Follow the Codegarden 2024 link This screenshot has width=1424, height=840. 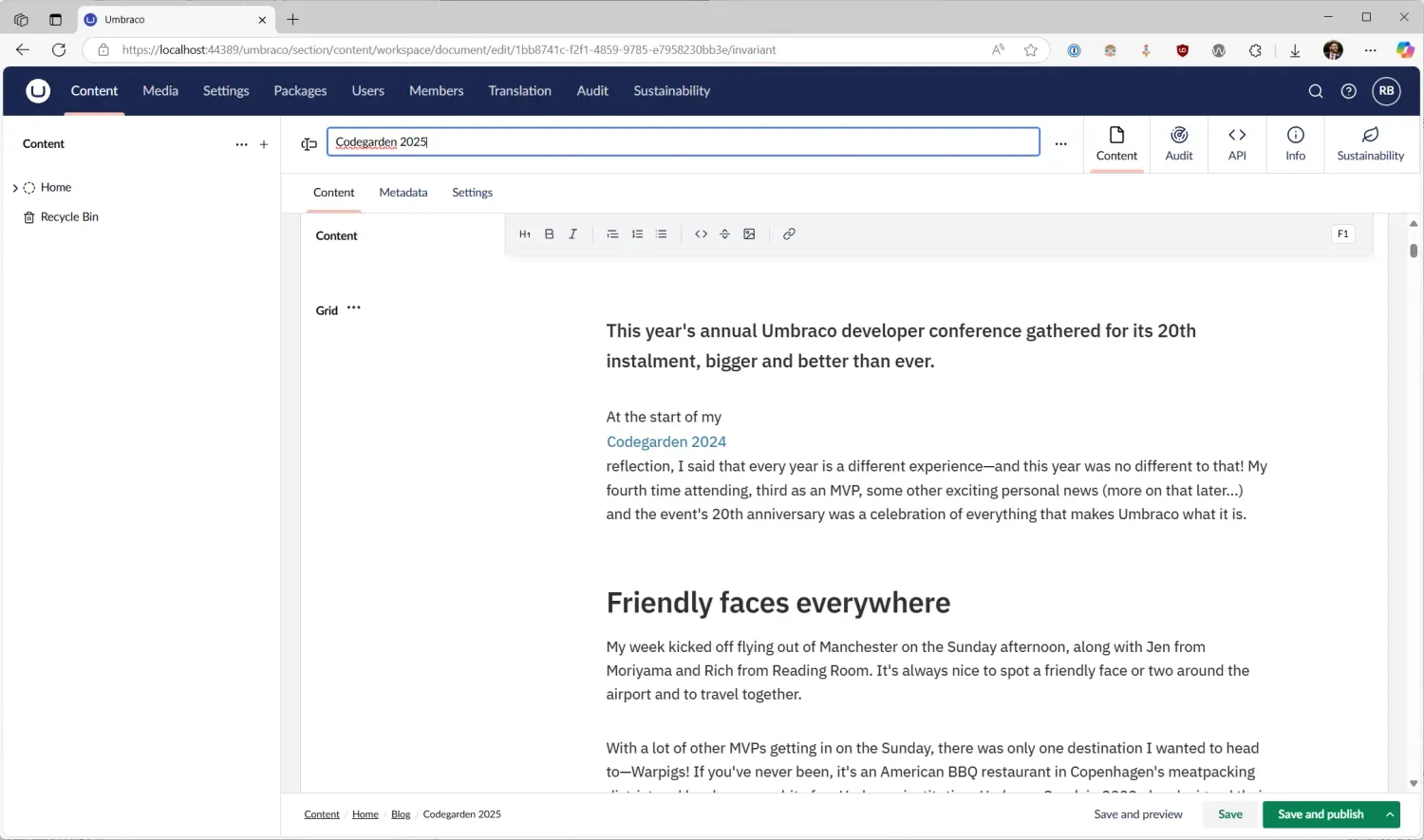(x=665, y=441)
